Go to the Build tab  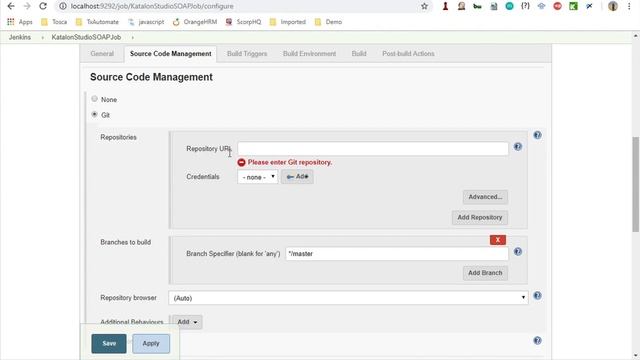pyautogui.click(x=359, y=53)
